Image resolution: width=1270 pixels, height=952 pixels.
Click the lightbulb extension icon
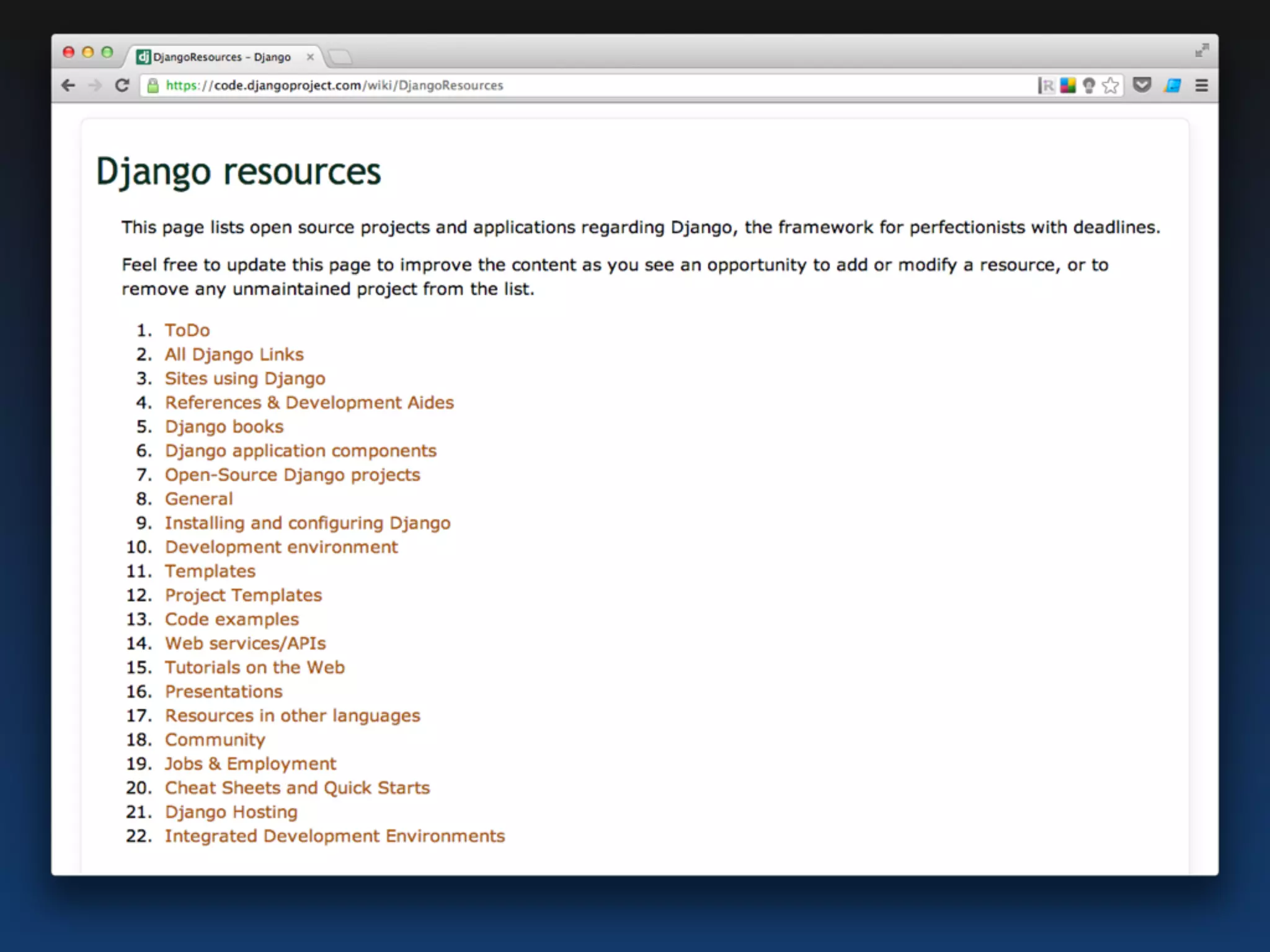coord(1089,86)
